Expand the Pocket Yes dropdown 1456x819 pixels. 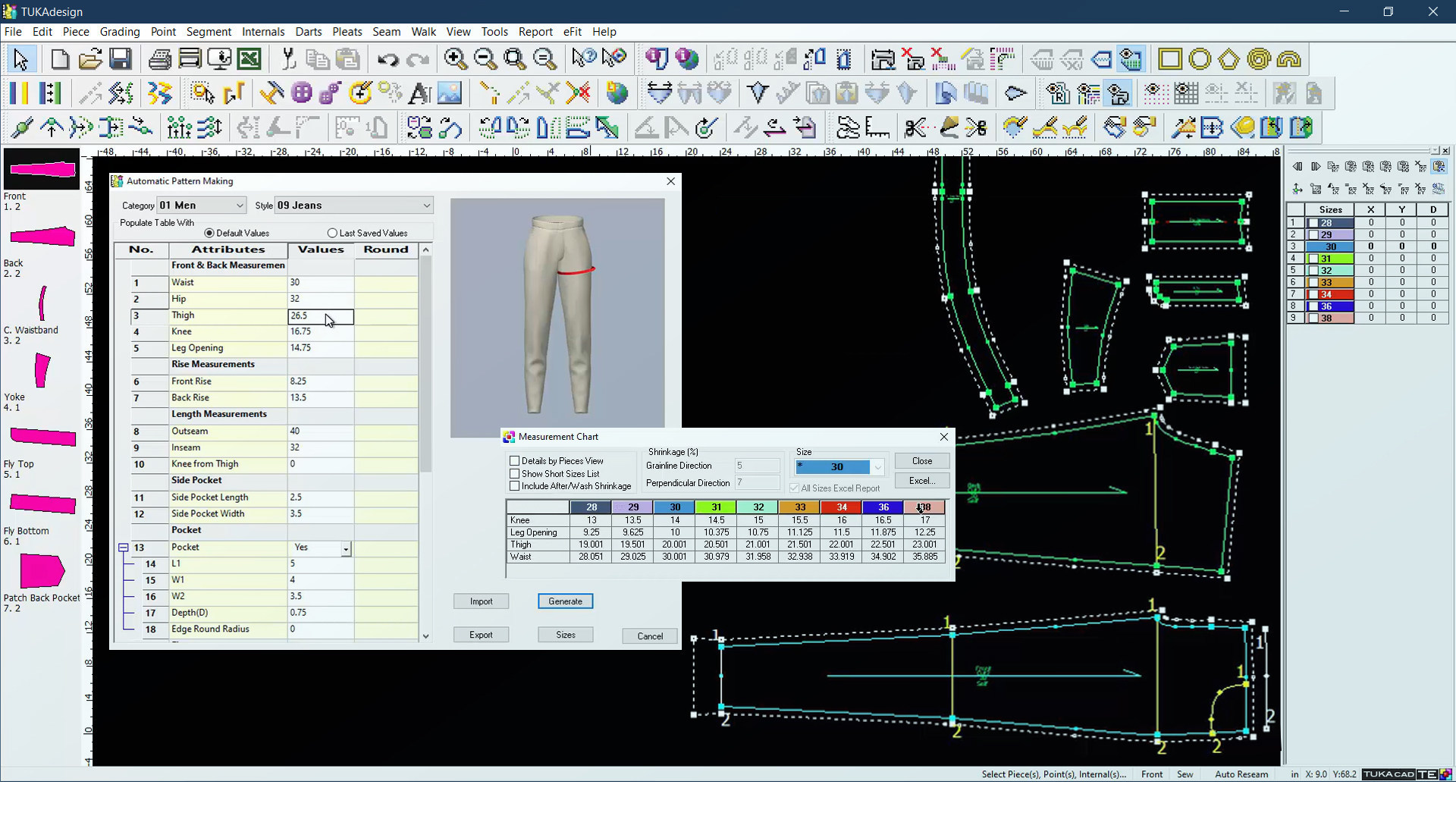346,548
